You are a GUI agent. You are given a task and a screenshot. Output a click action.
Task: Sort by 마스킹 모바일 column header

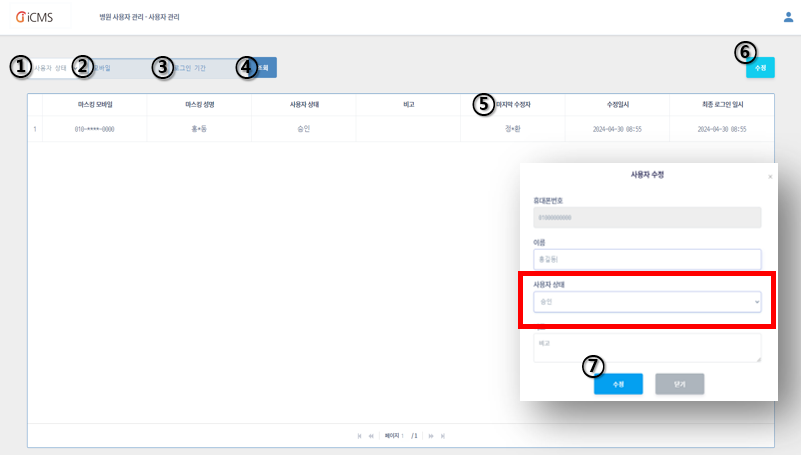point(95,104)
